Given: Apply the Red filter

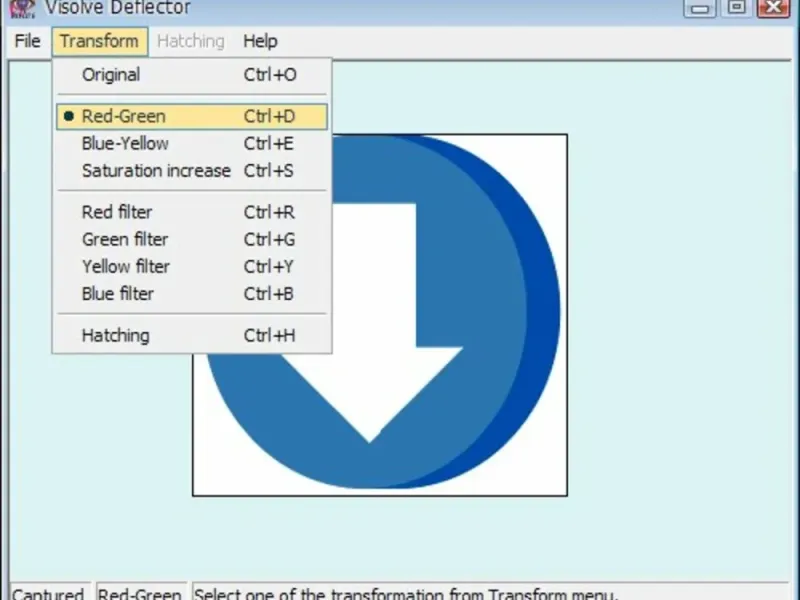Looking at the screenshot, I should (x=192, y=212).
